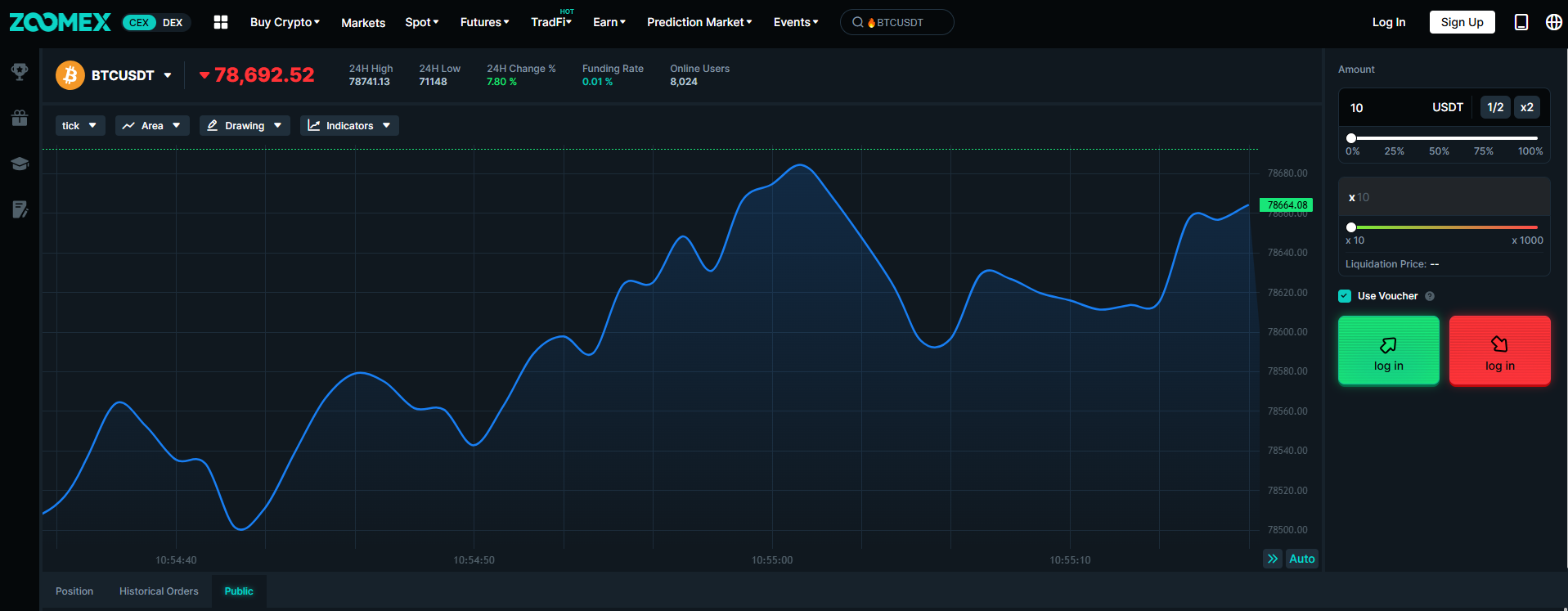Click the x 1000 leverage label
This screenshot has width=1568, height=611.
pyautogui.click(x=1527, y=240)
